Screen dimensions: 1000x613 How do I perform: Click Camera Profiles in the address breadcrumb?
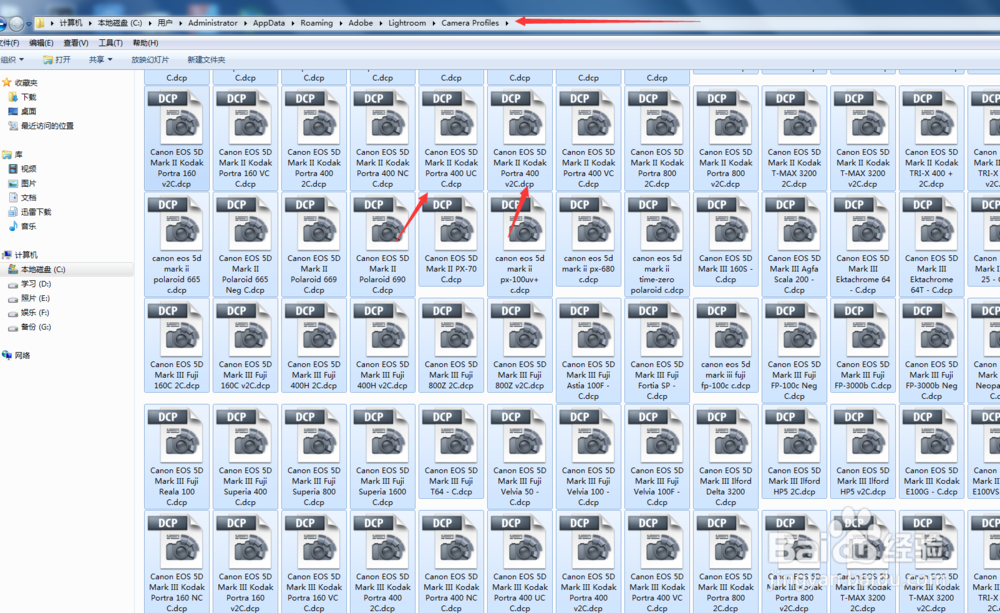point(470,23)
